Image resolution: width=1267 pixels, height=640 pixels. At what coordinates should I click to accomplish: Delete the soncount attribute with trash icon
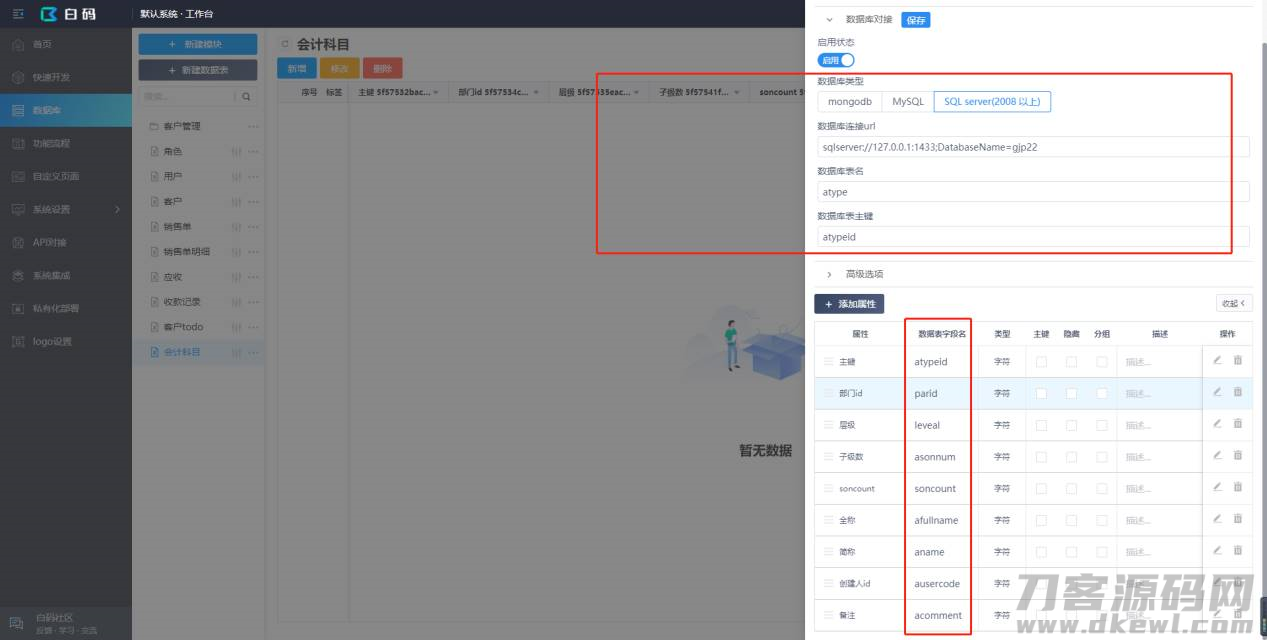(1238, 487)
